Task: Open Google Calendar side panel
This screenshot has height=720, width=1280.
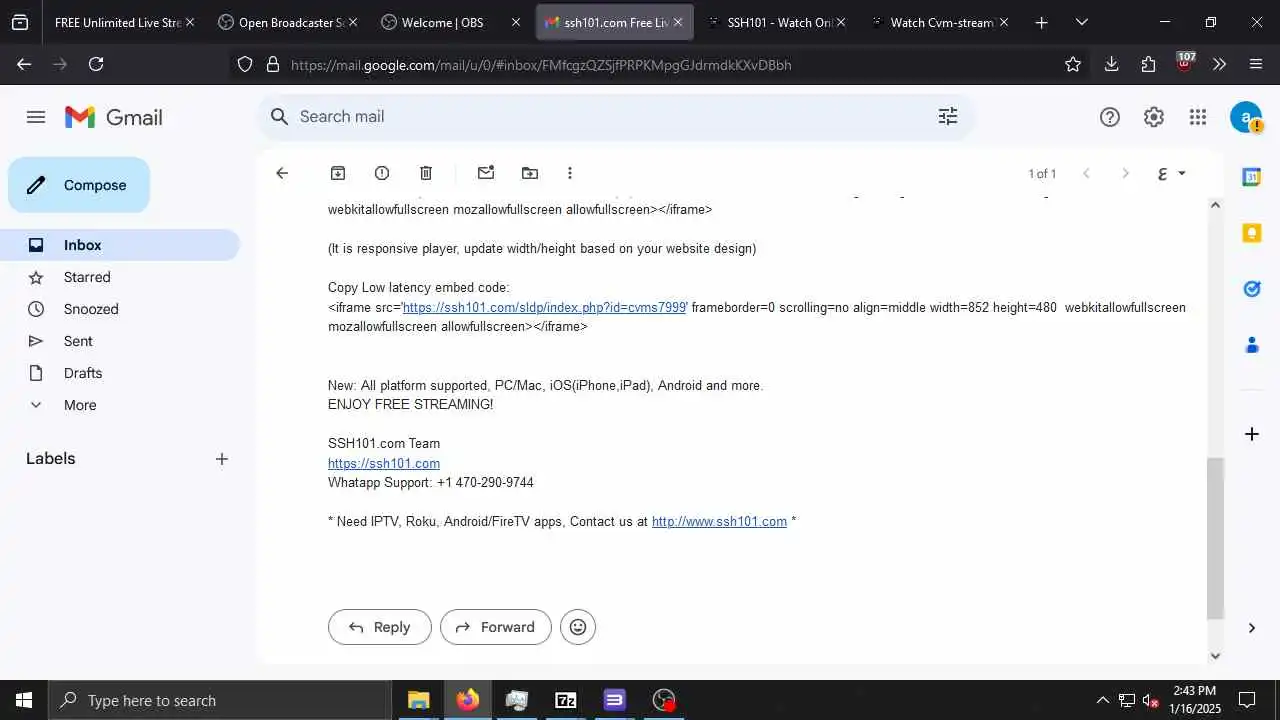Action: 1251,177
